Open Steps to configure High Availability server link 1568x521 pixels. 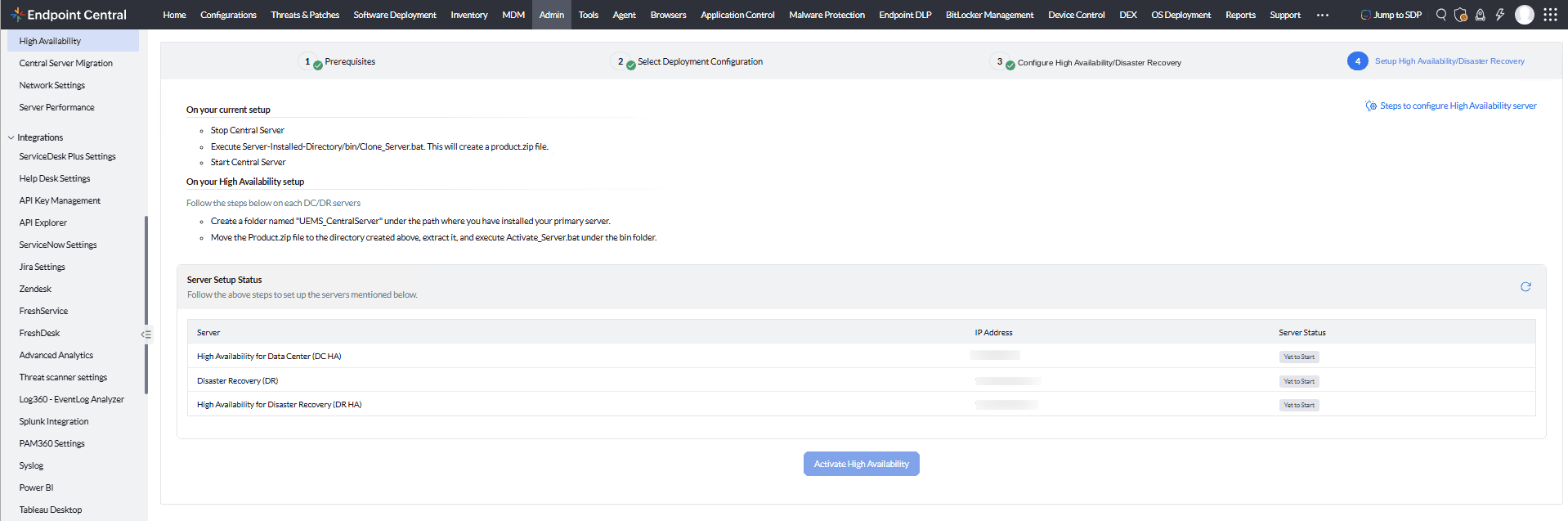1451,106
